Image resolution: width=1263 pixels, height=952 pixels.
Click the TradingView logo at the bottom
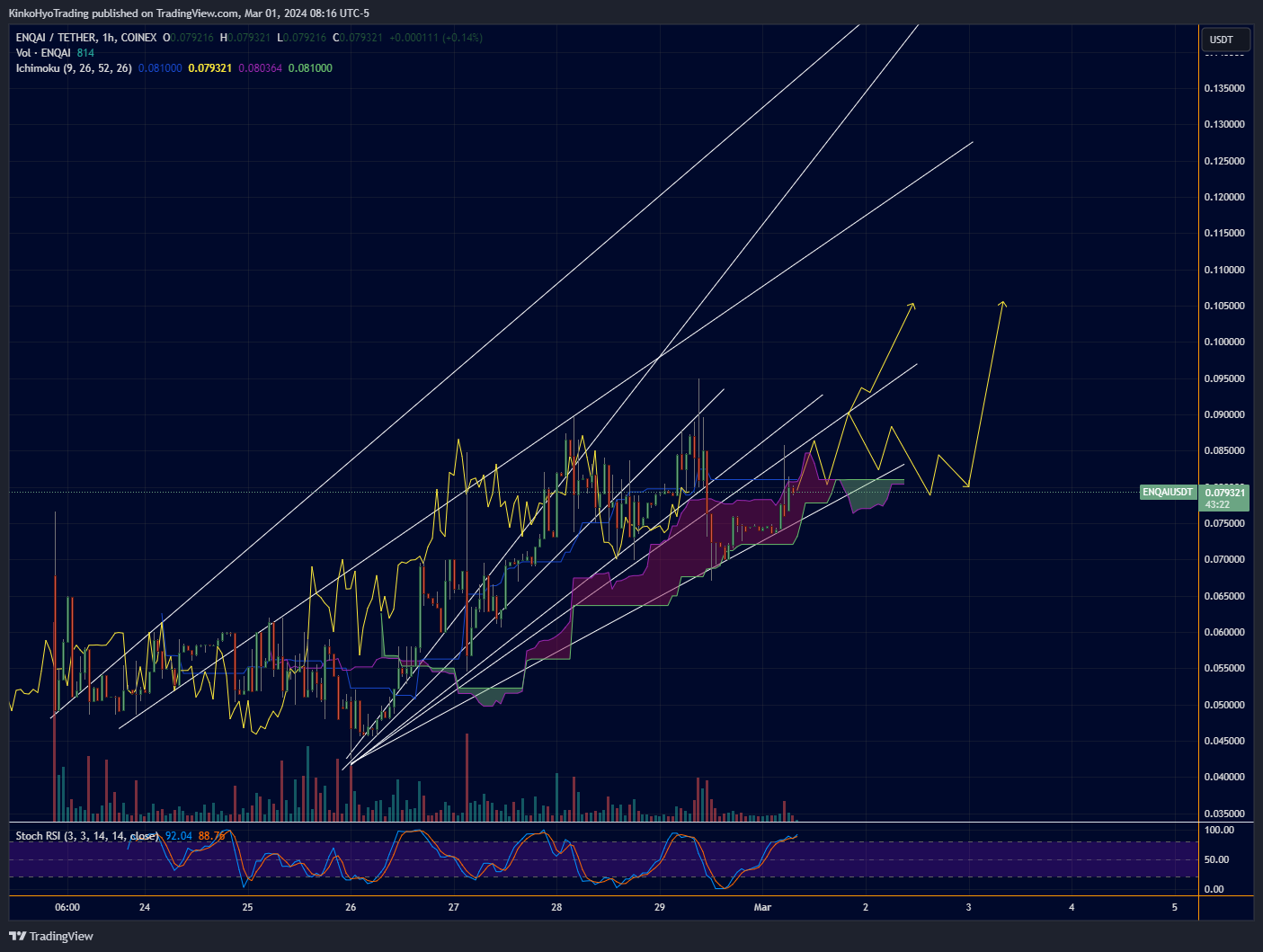coord(51,936)
